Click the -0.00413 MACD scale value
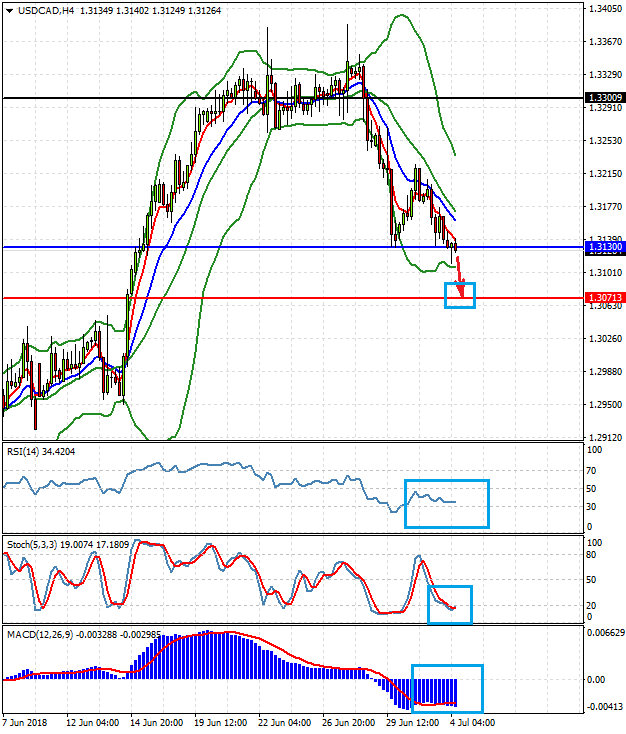626x734 pixels. click(606, 706)
